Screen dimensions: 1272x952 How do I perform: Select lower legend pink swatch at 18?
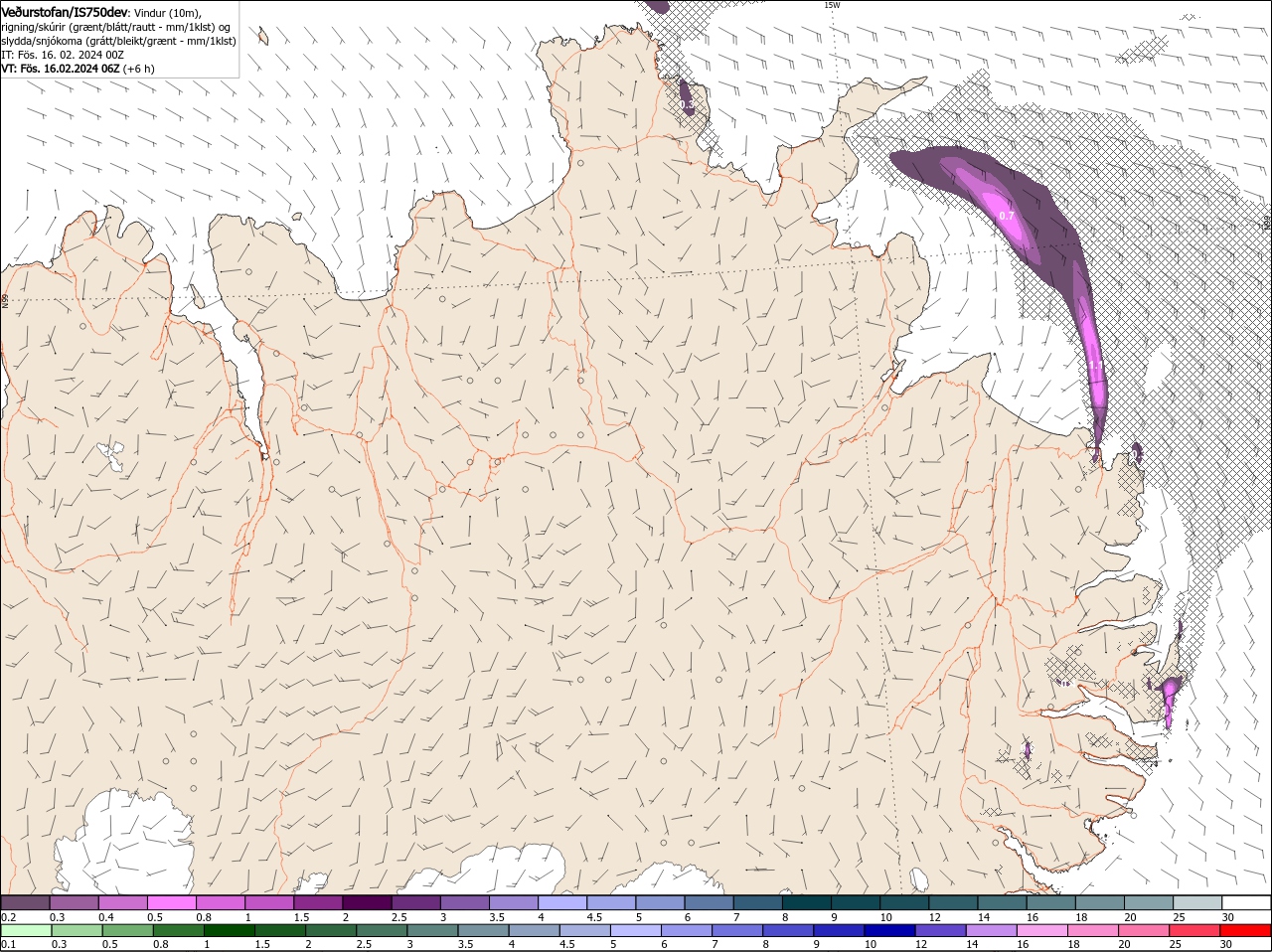(1091, 930)
